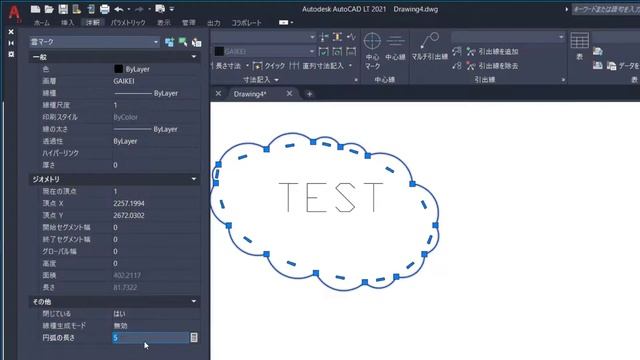Viewport: 640px width, 360px height.
Task: Open the 挿入 ribbon tab
Action: click(x=67, y=23)
